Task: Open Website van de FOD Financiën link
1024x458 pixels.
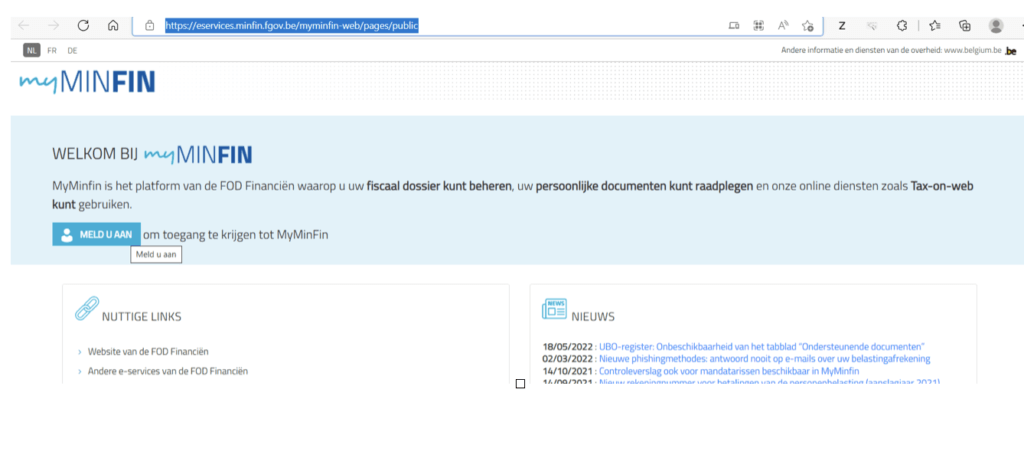Action: click(x=148, y=352)
